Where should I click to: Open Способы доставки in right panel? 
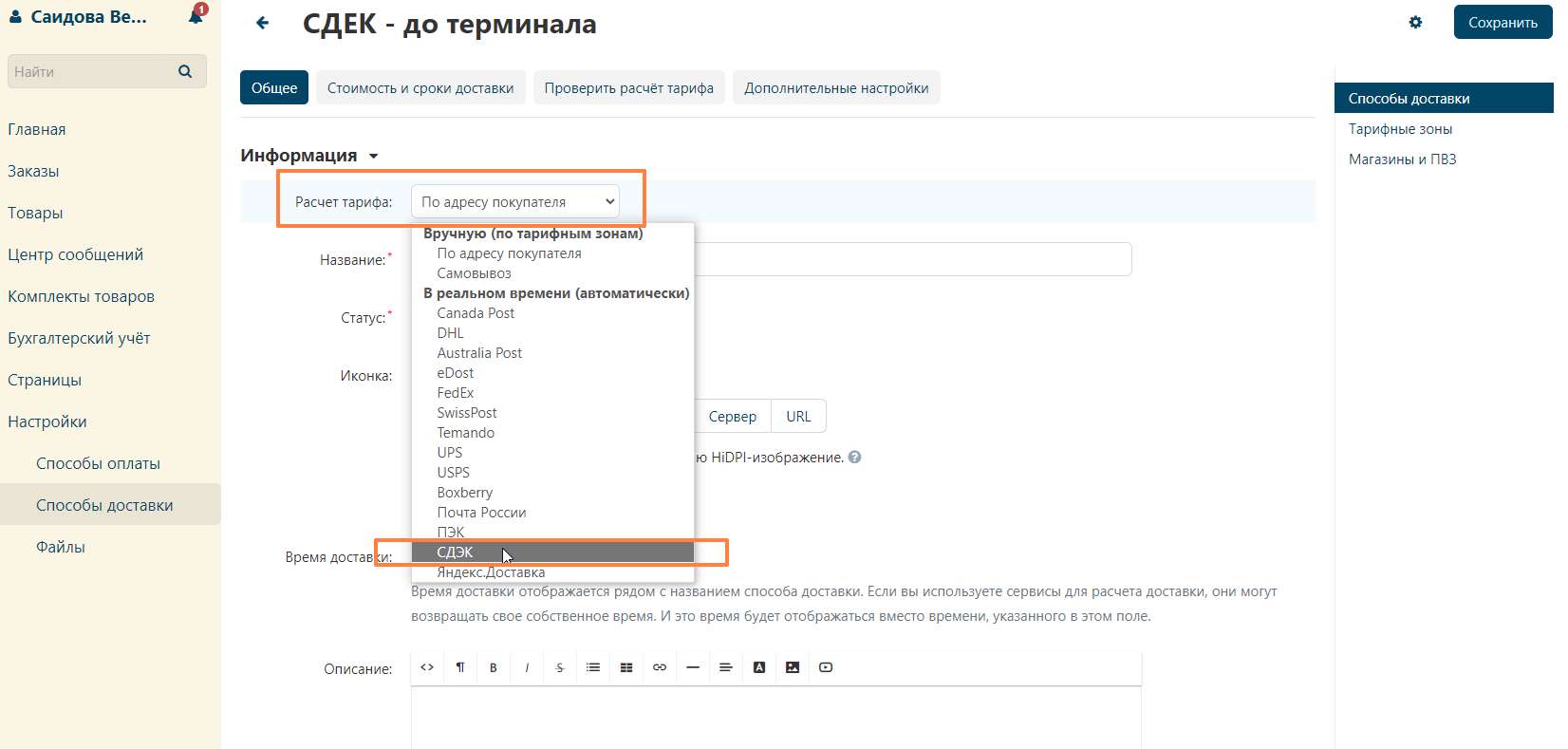tap(1444, 98)
